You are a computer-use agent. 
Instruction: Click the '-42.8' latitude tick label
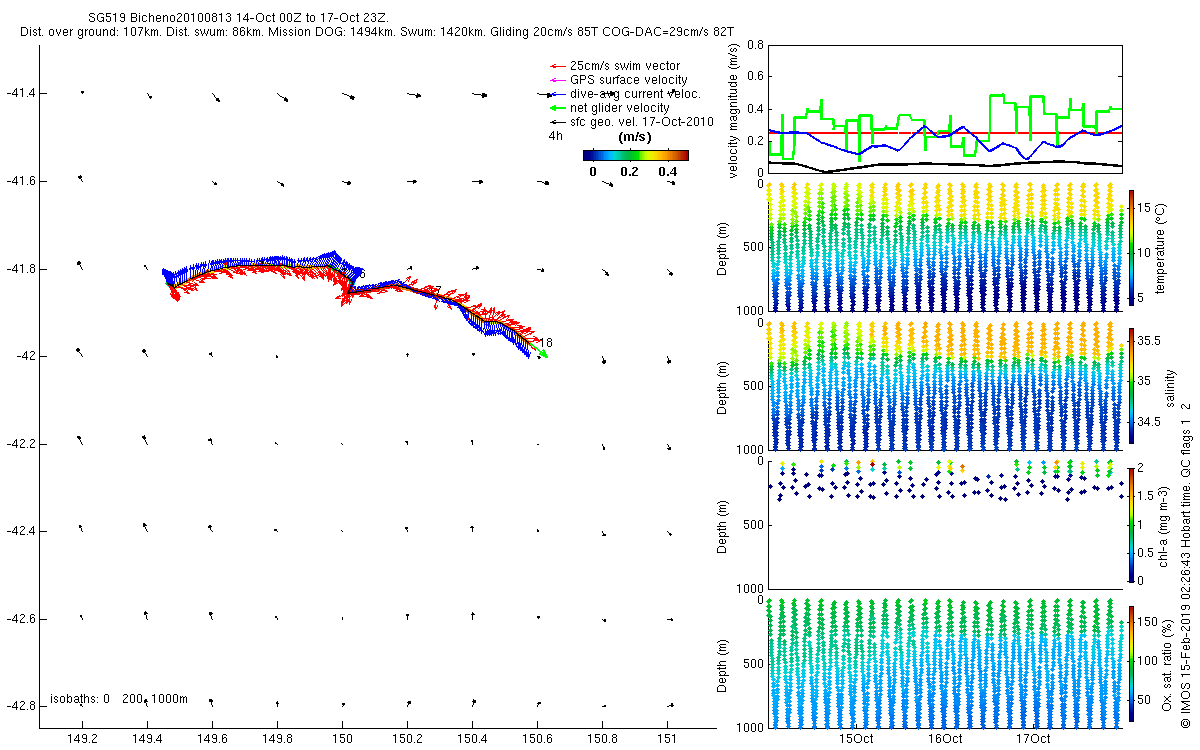[x=20, y=706]
